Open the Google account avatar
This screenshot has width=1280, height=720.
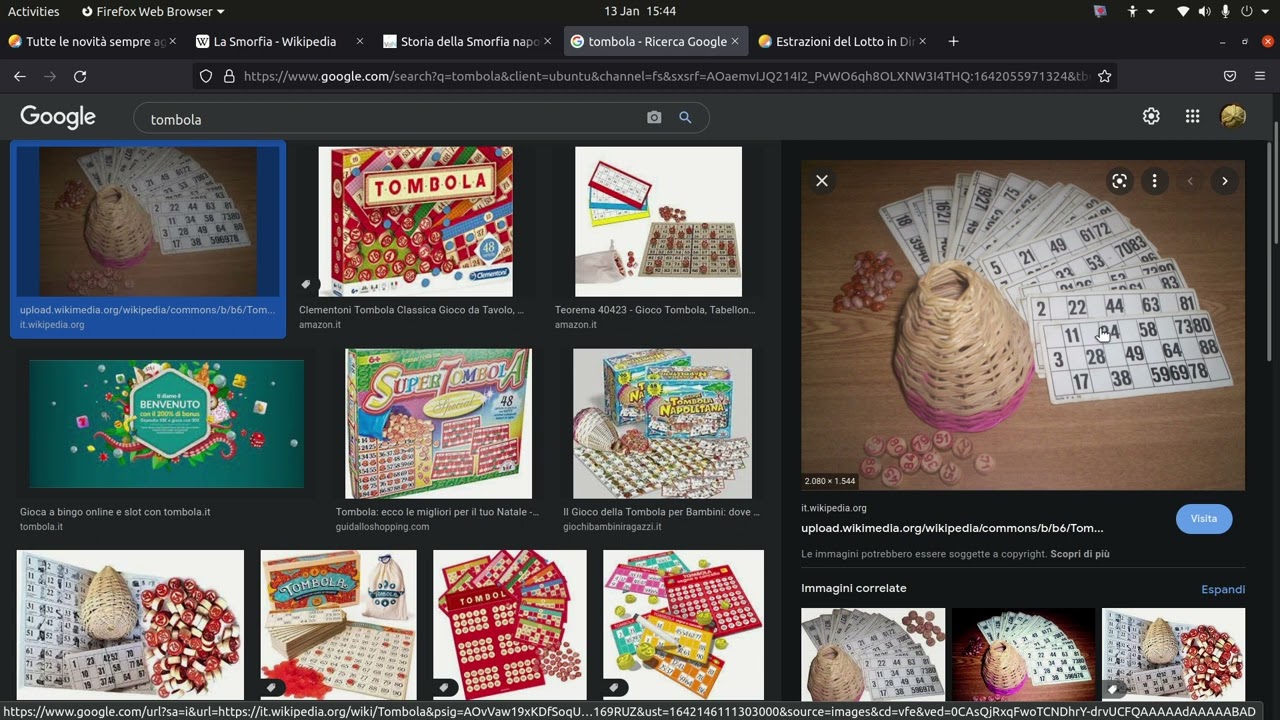[x=1233, y=116]
